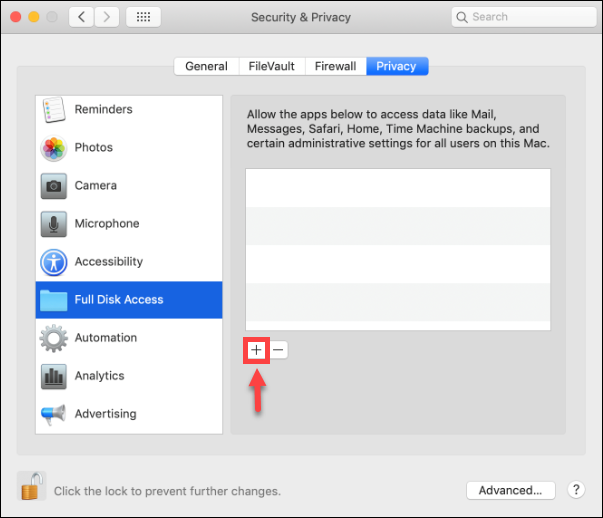Open the FileVault tab
This screenshot has height=518, width=603.
pos(272,66)
